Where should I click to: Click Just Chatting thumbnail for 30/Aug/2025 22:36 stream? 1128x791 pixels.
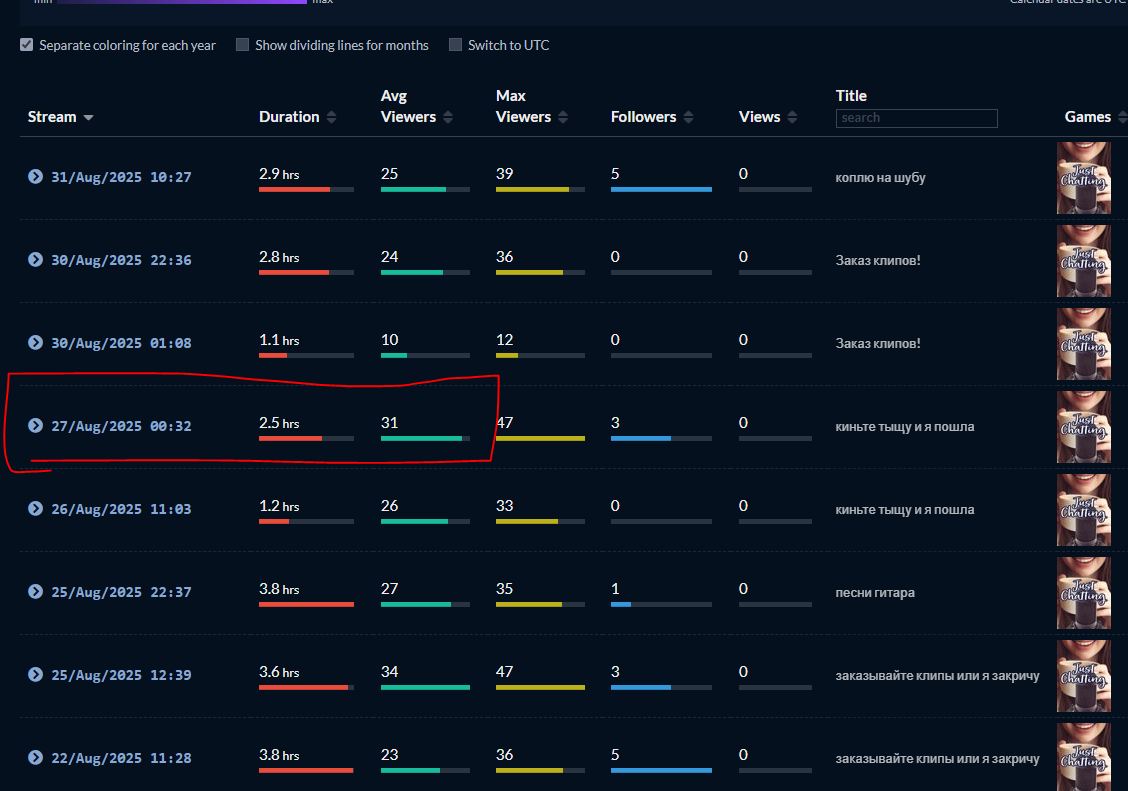click(1083, 261)
